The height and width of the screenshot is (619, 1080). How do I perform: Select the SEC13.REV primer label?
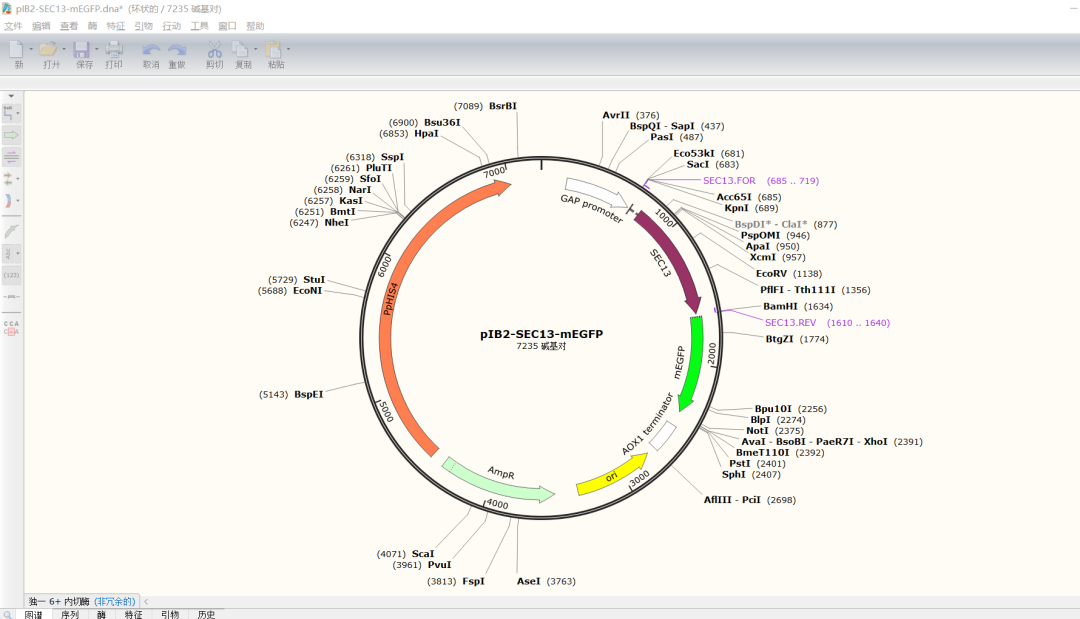[x=790, y=322]
